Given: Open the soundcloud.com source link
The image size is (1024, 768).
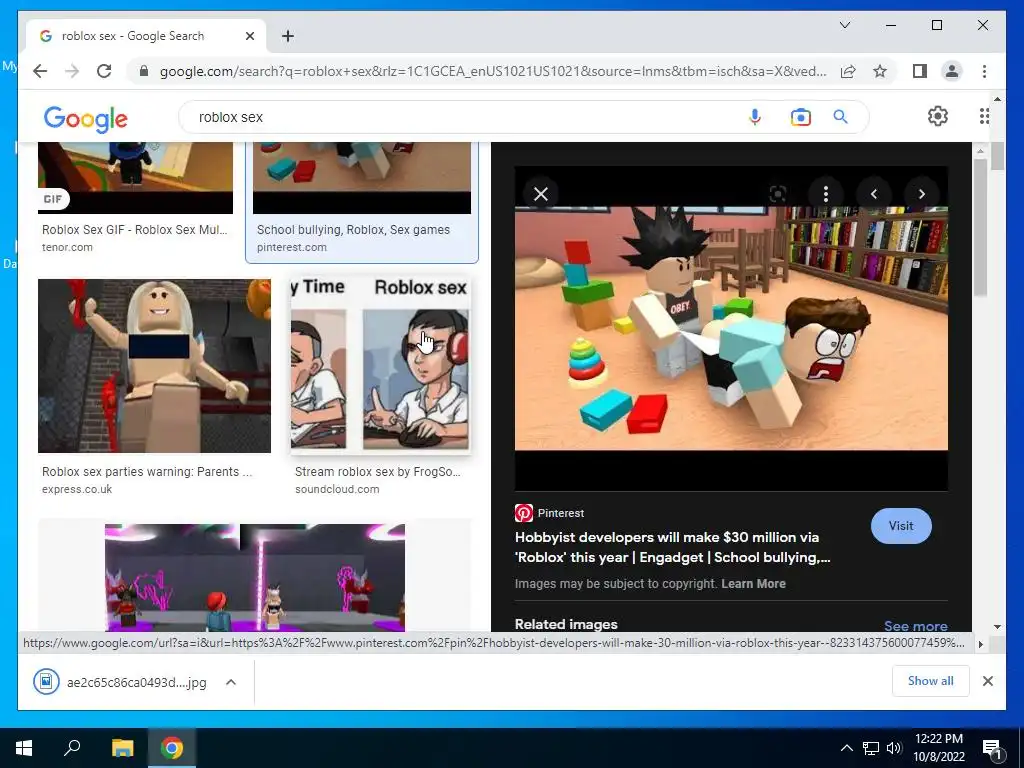Looking at the screenshot, I should [x=337, y=489].
